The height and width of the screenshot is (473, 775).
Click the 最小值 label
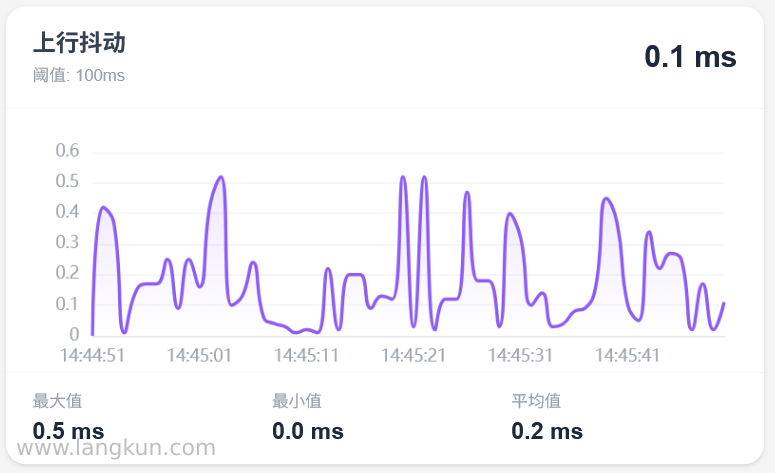pyautogui.click(x=297, y=401)
